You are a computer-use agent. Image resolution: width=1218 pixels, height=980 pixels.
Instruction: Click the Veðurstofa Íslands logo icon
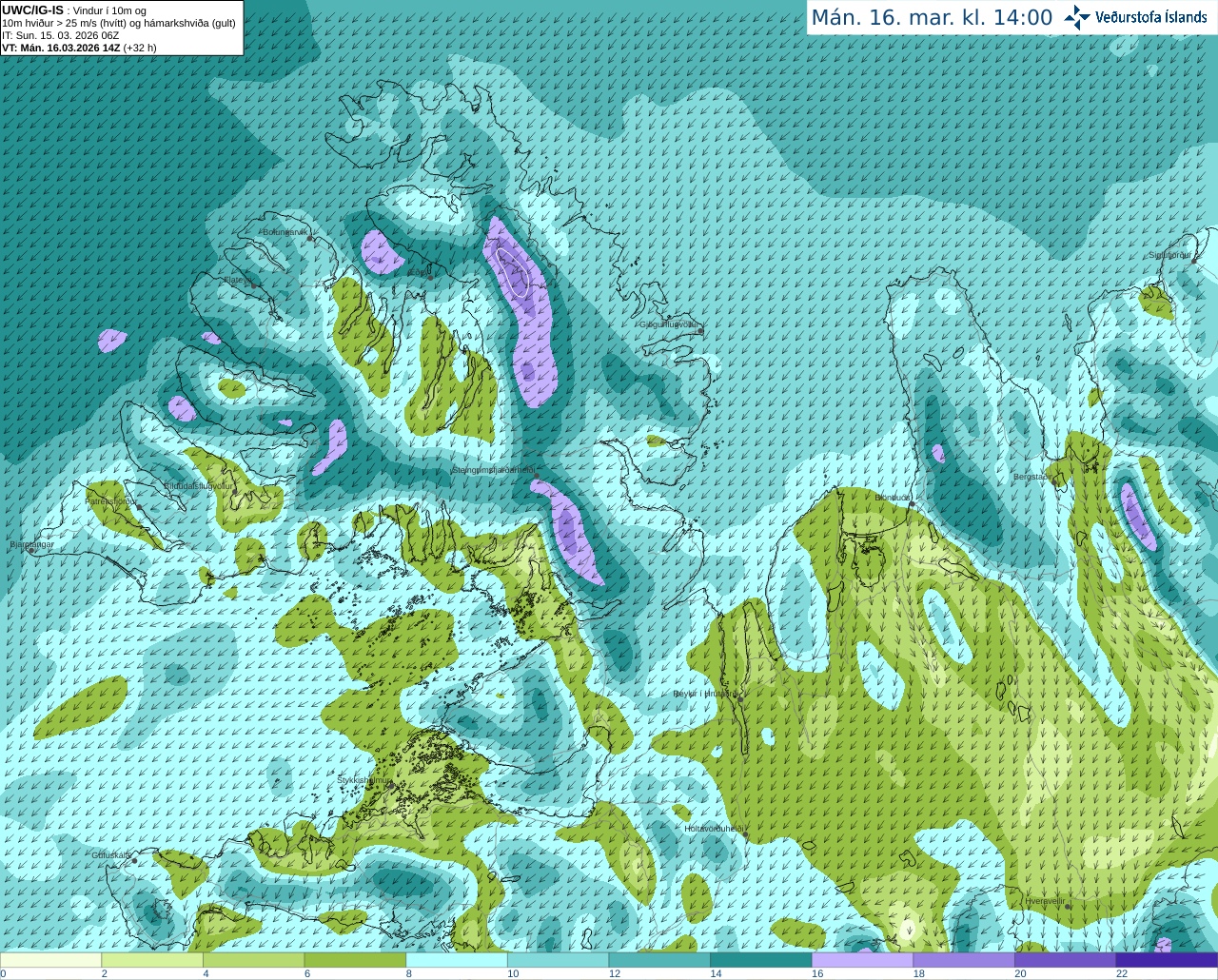(x=1077, y=17)
